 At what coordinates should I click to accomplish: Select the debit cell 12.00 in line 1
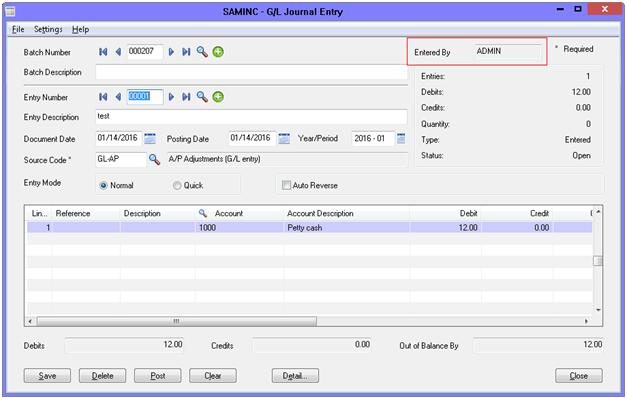pyautogui.click(x=445, y=227)
